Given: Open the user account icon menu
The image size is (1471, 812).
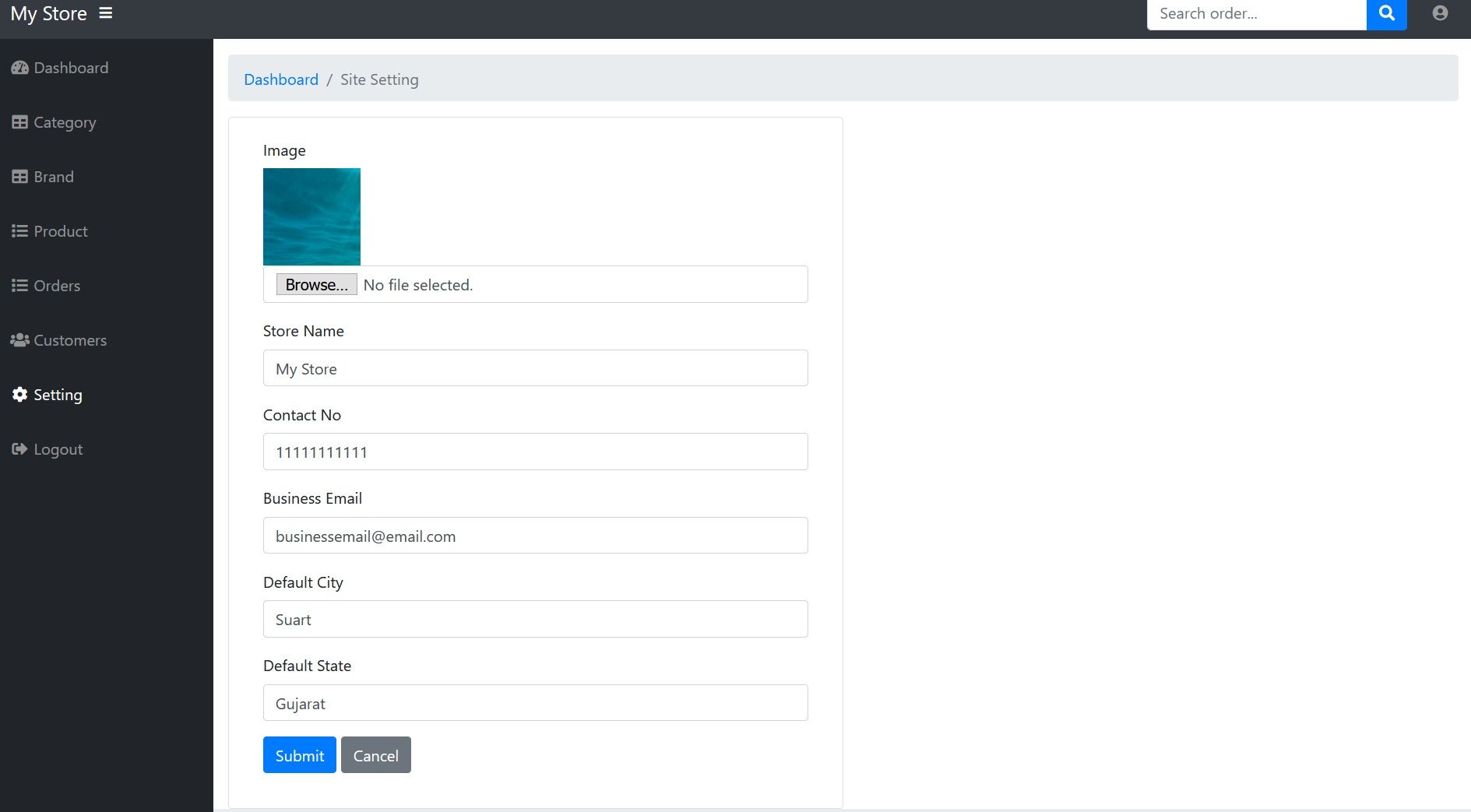Looking at the screenshot, I should point(1440,13).
